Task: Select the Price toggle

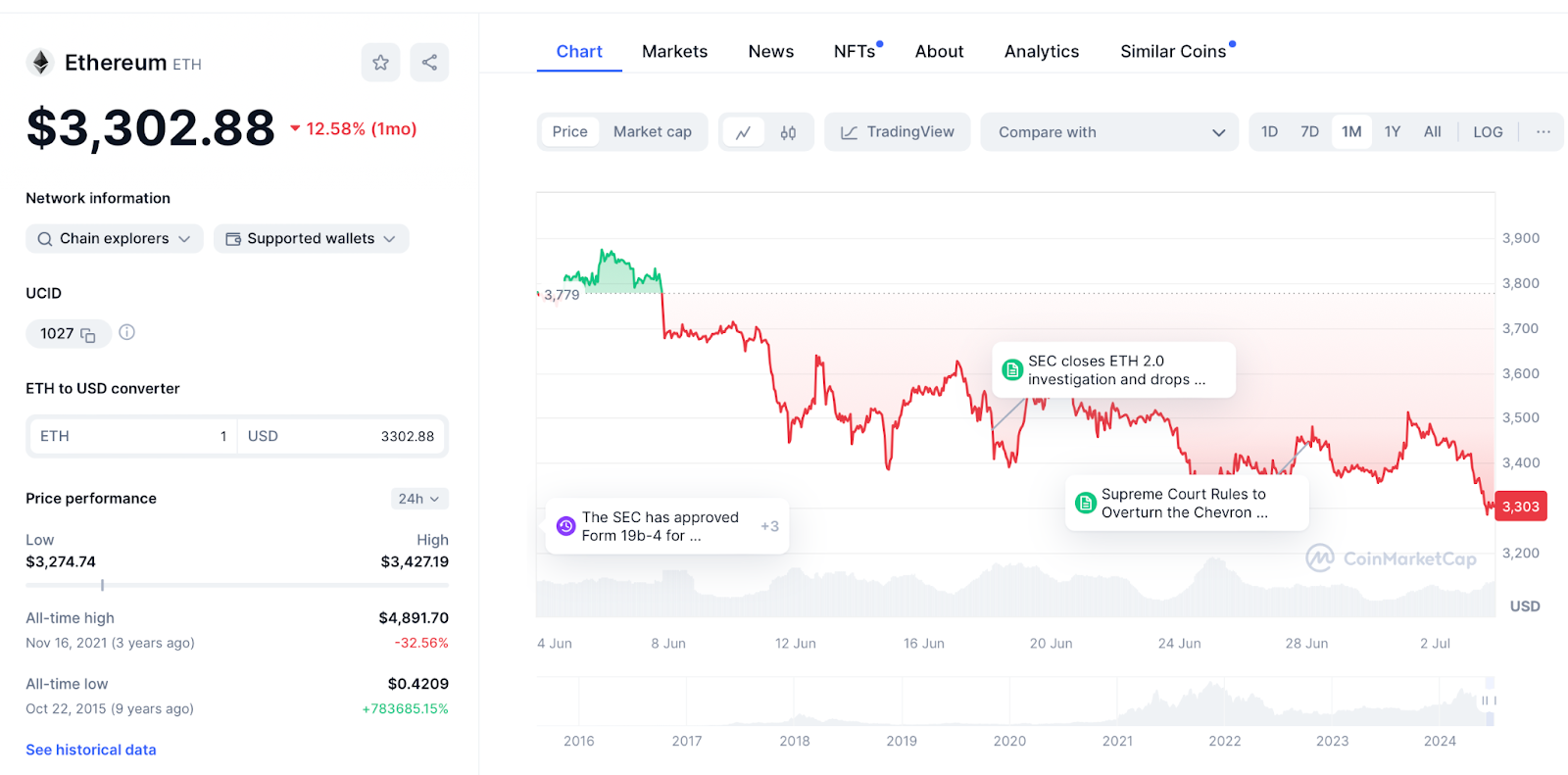Action: click(x=569, y=132)
